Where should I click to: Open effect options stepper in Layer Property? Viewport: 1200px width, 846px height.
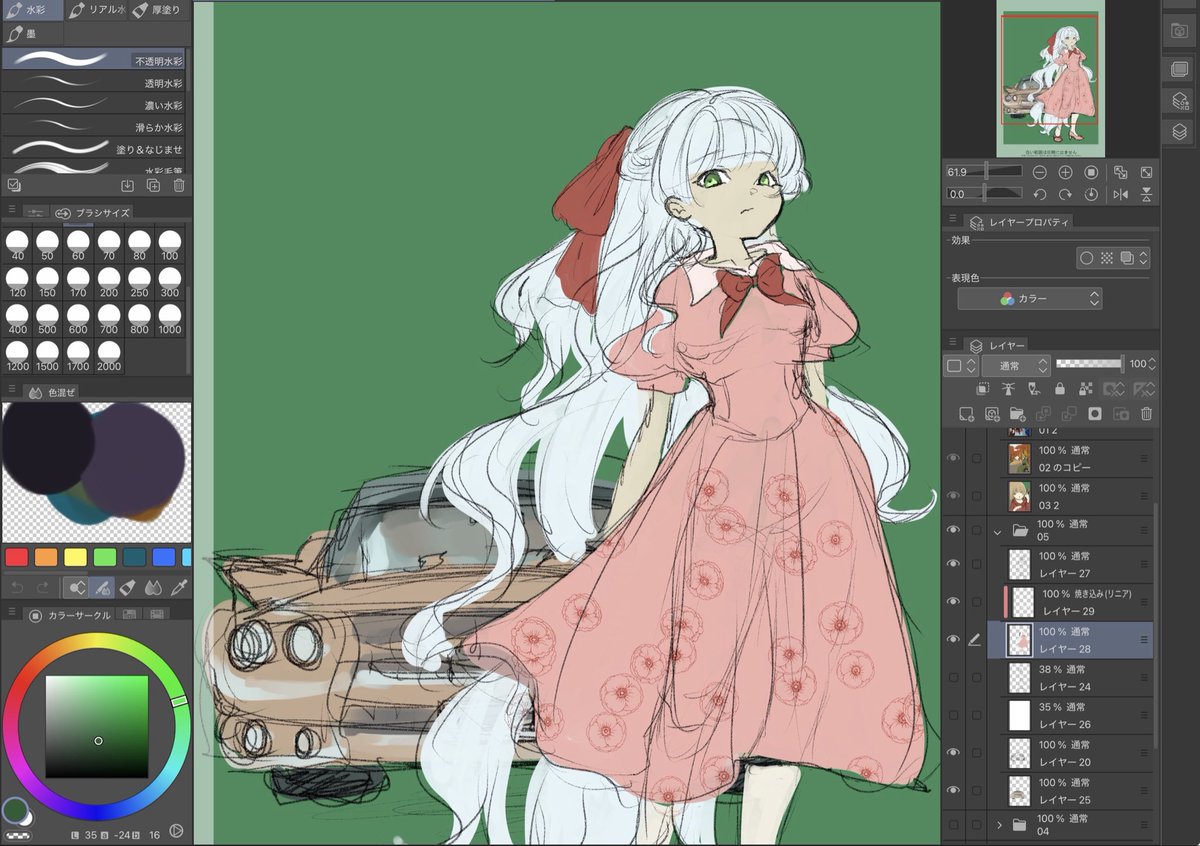coord(1143,258)
